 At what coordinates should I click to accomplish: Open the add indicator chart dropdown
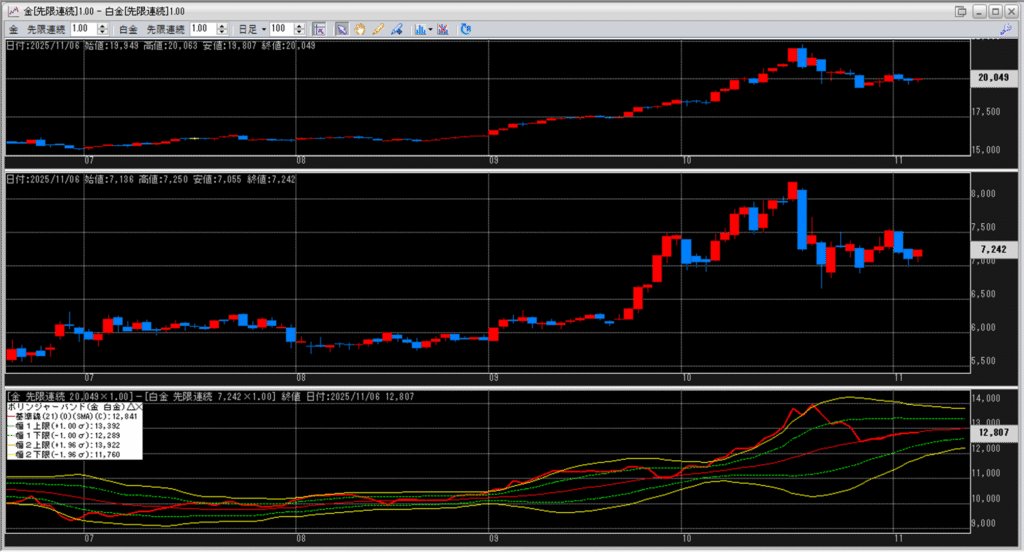[422, 29]
